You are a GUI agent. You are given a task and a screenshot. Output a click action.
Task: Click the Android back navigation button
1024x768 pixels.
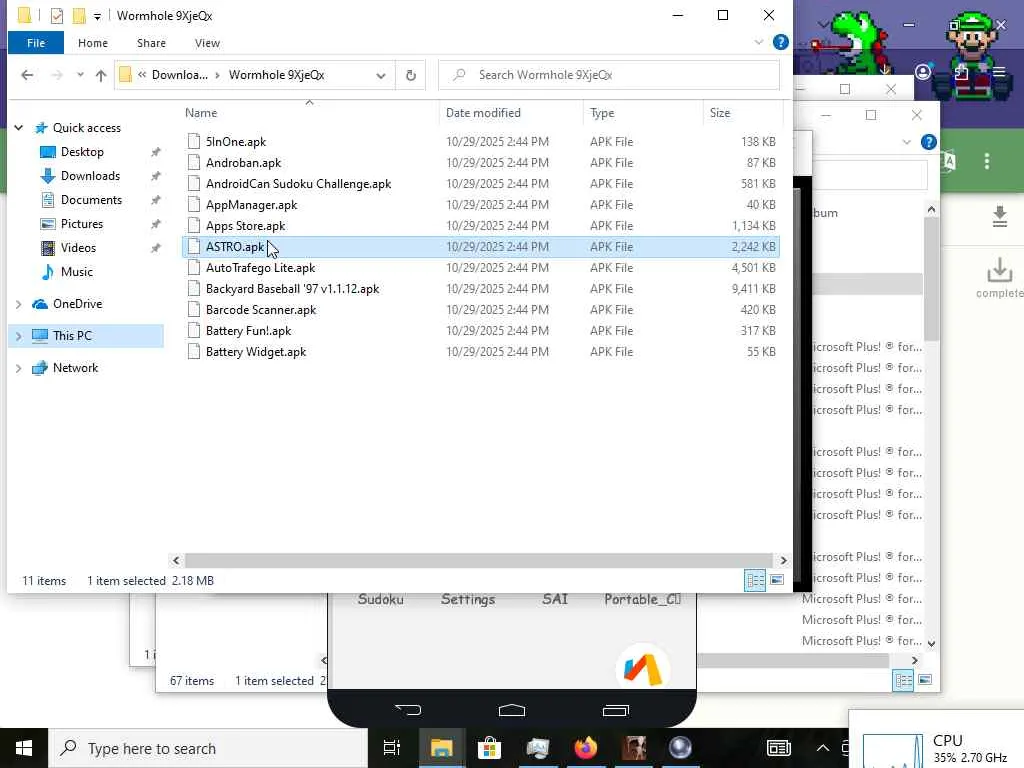408,710
